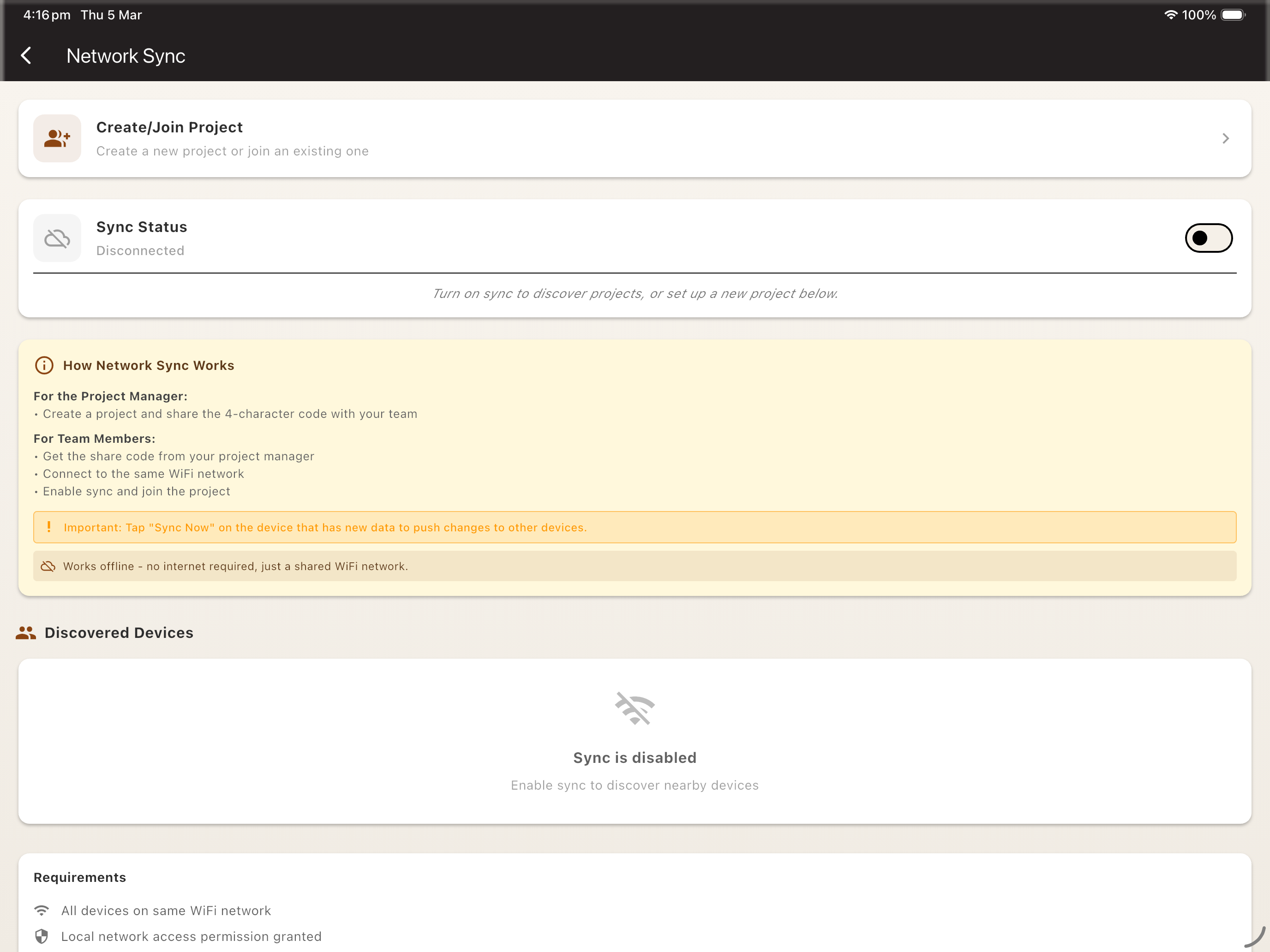Tap the Important Sync Now warning banner
Screen dimensions: 1270x952
635,527
